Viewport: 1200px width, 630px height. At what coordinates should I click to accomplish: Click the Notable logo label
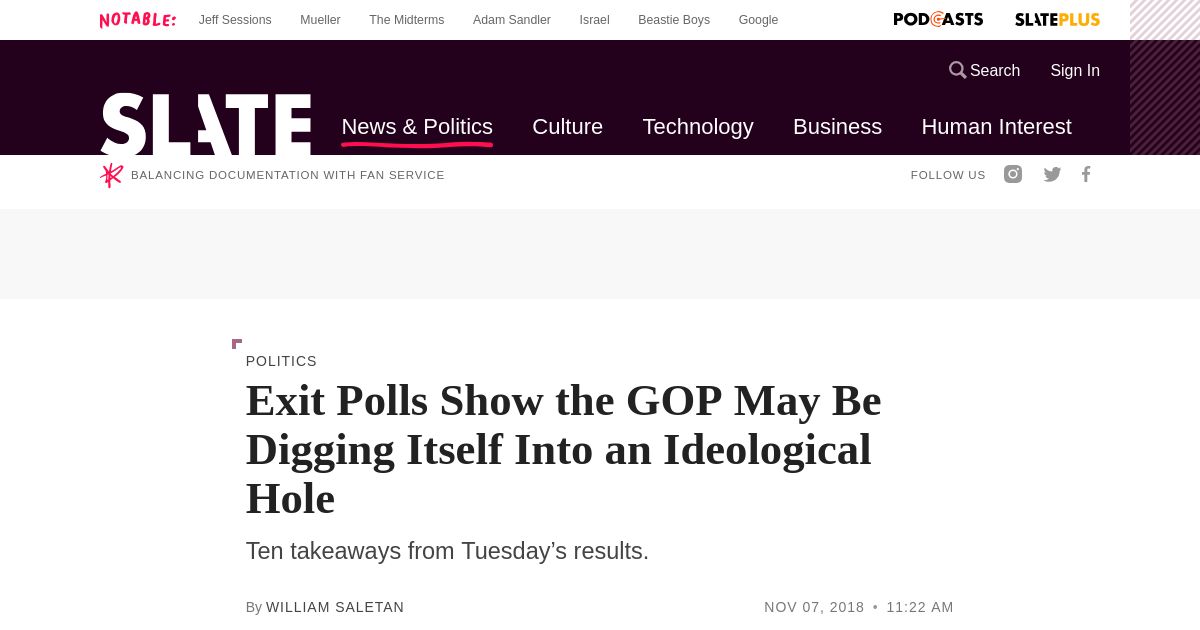138,20
